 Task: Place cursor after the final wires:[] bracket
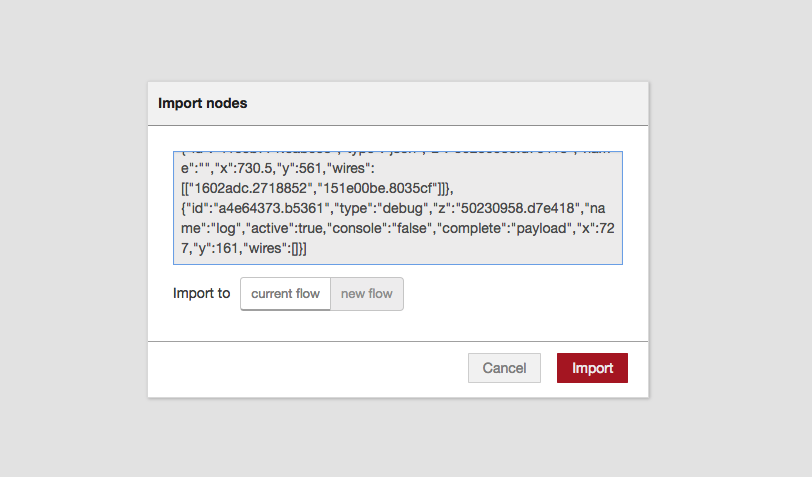(x=306, y=249)
